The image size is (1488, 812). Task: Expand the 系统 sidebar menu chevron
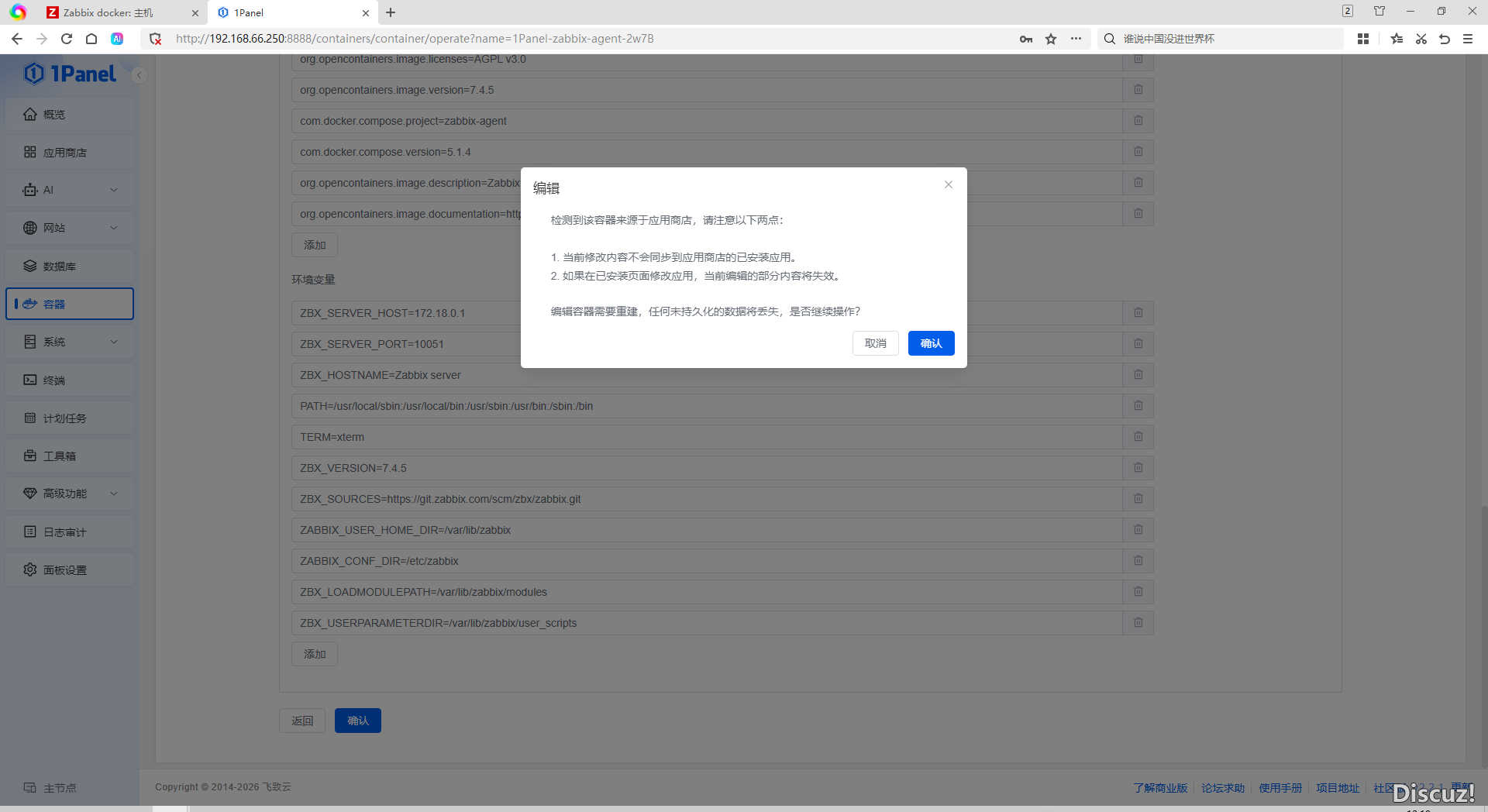tap(114, 342)
